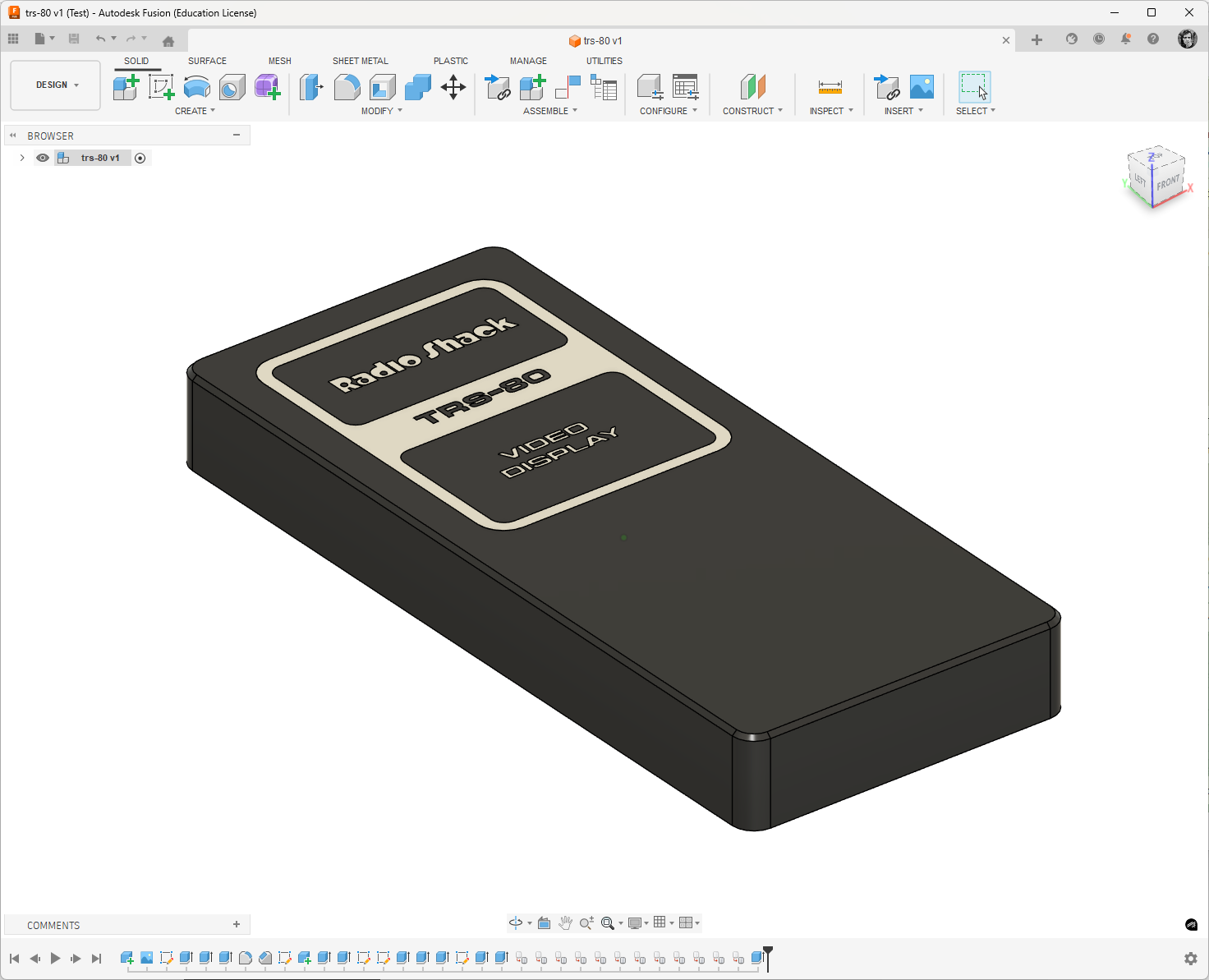Go to the Manage tab

[528, 61]
